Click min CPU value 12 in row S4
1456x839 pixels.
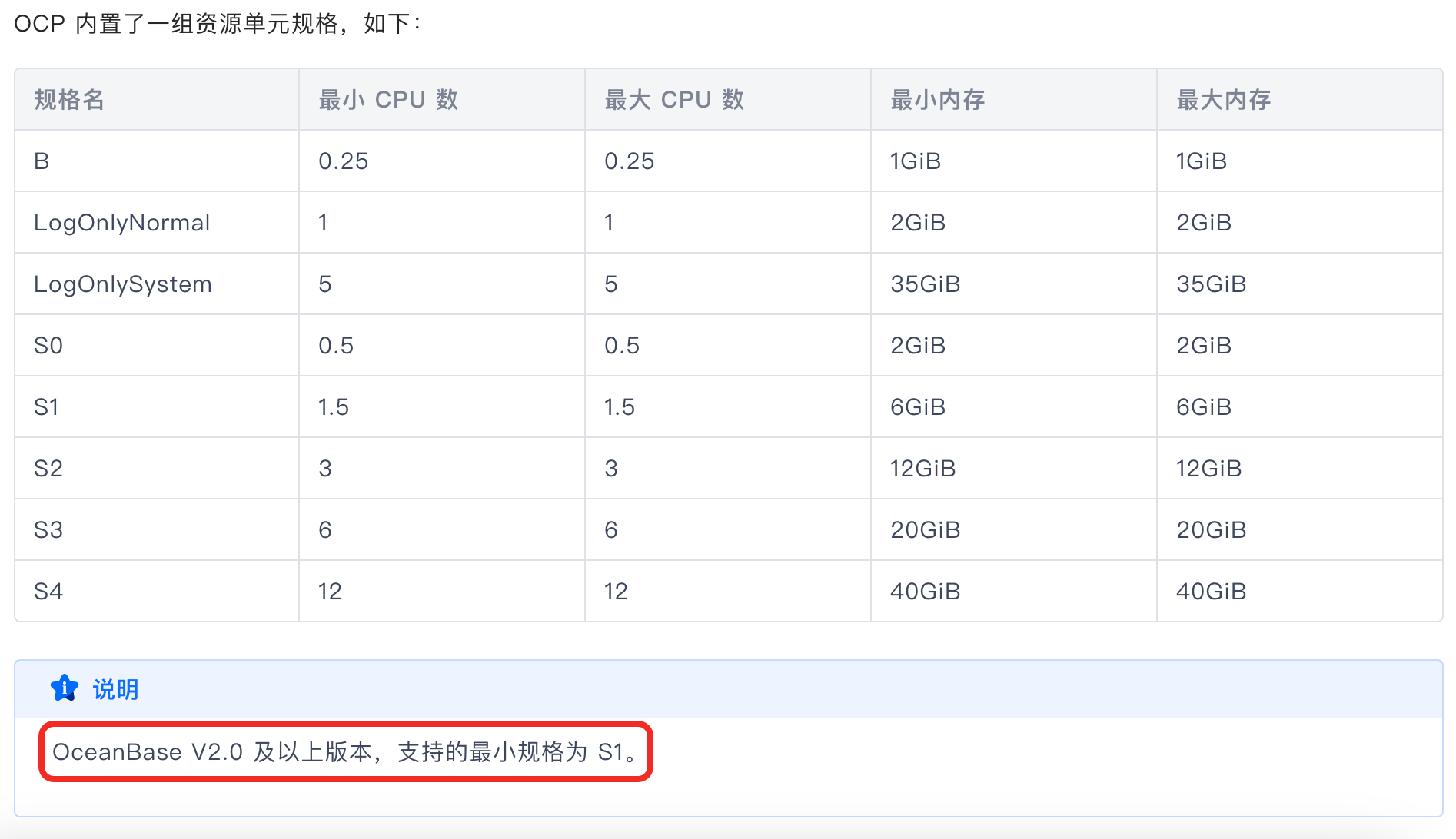pyautogui.click(x=330, y=592)
